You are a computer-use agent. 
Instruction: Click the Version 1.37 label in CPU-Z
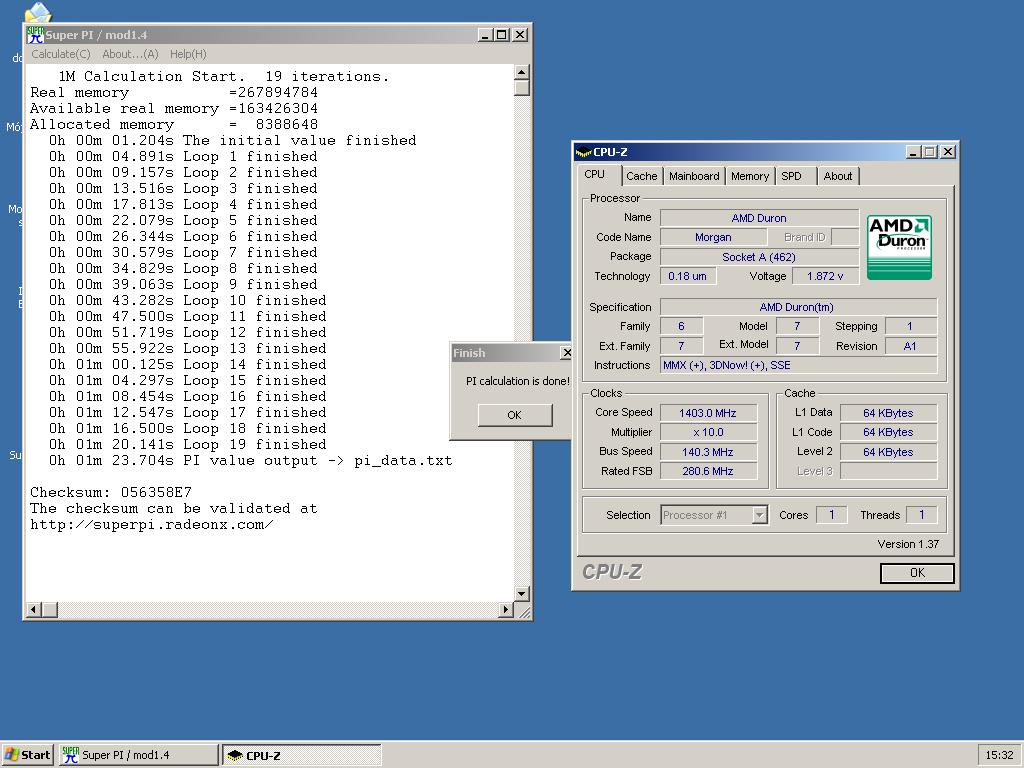click(x=908, y=544)
